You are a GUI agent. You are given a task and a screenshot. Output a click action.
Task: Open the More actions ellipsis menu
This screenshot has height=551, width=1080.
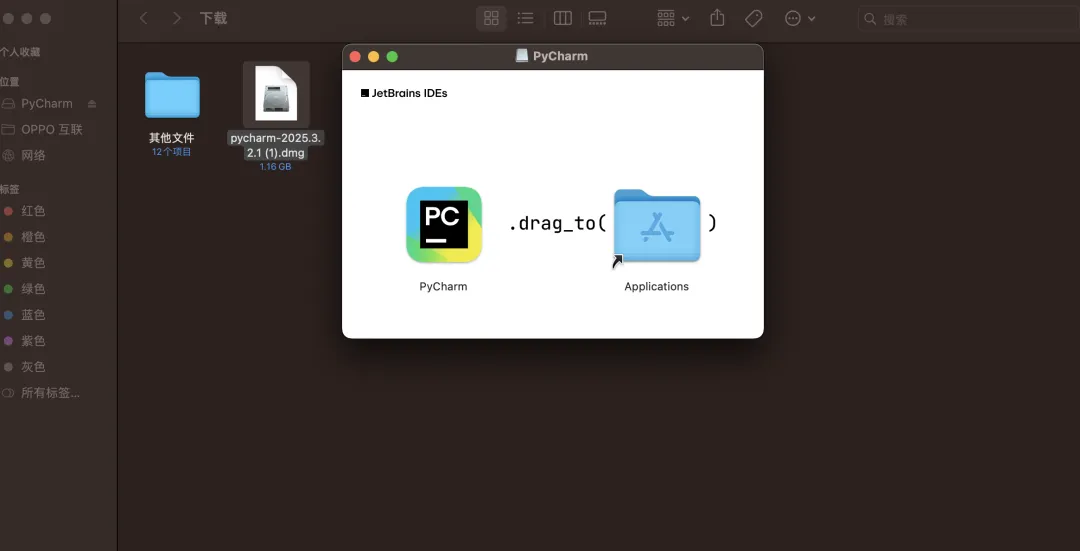800,19
